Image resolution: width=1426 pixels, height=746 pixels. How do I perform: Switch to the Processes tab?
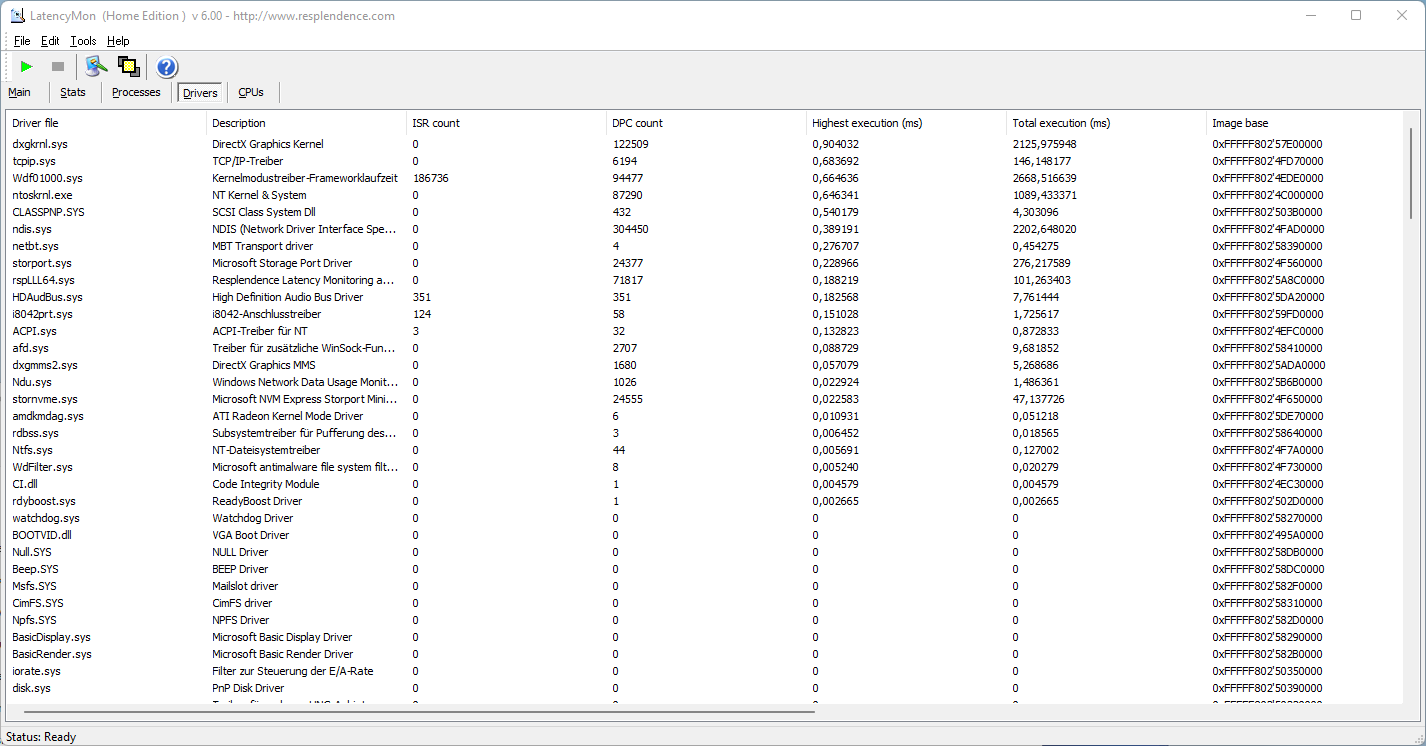(136, 93)
